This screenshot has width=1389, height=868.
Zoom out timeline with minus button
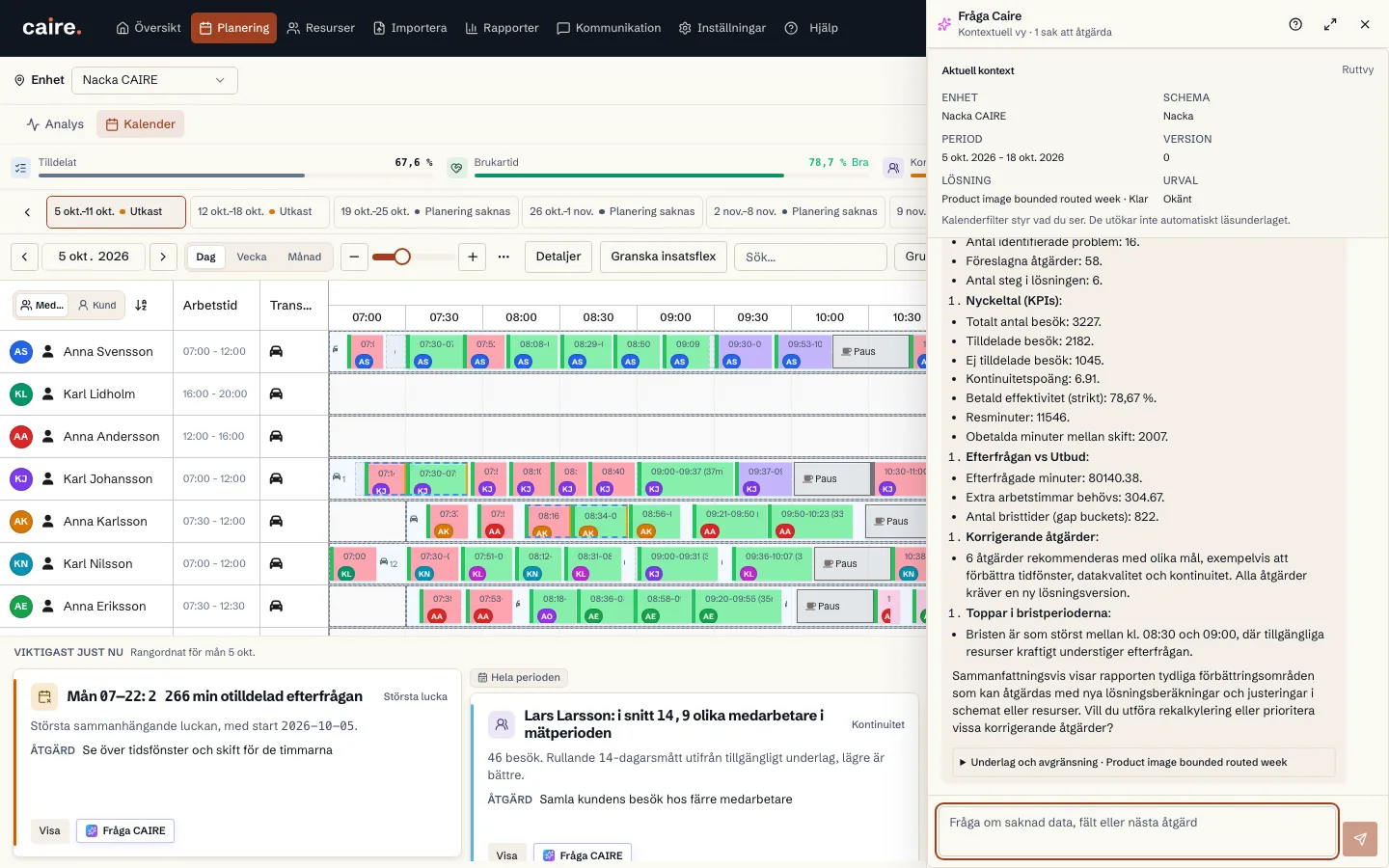(354, 257)
